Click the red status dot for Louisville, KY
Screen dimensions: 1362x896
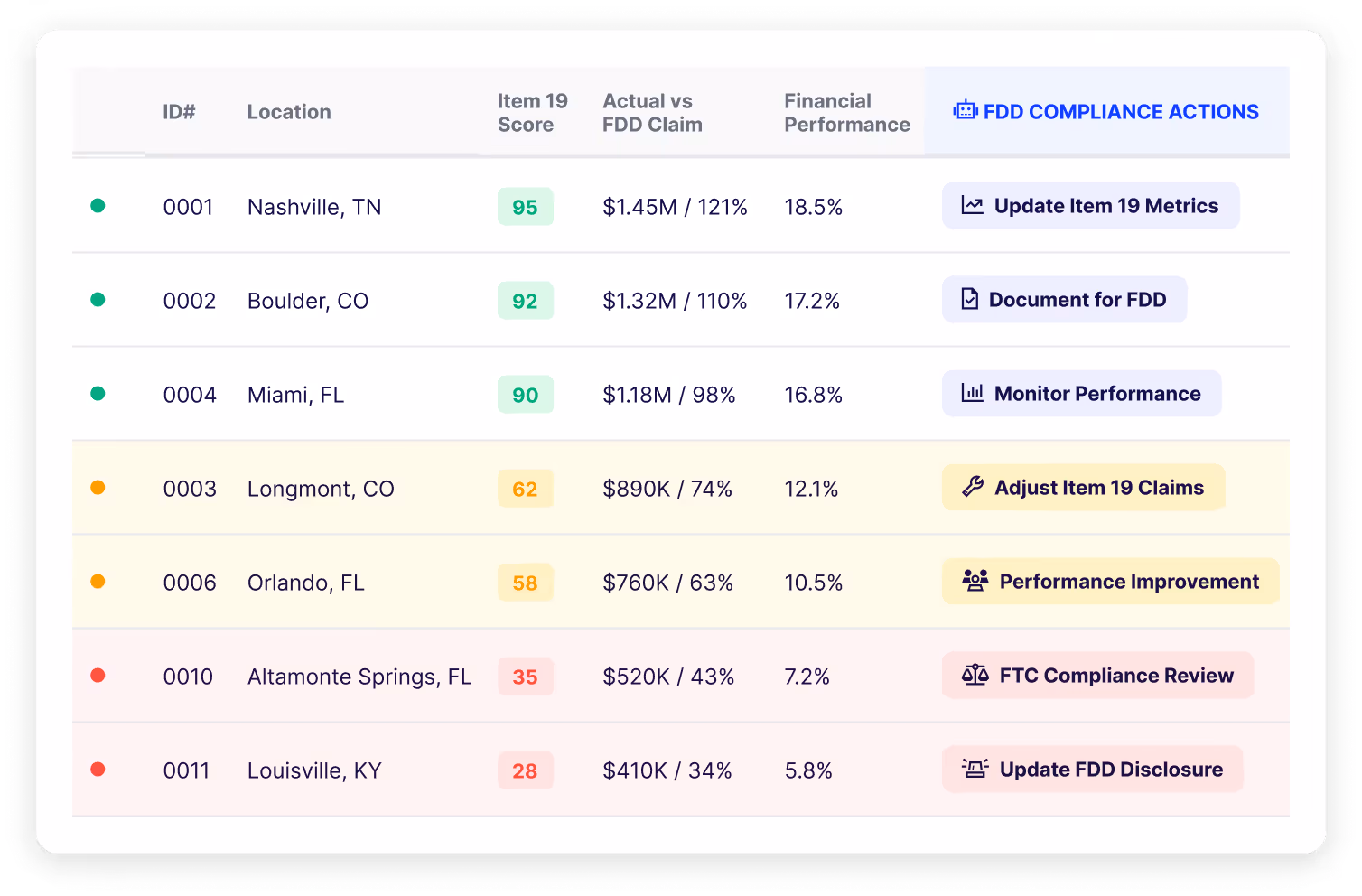click(98, 770)
